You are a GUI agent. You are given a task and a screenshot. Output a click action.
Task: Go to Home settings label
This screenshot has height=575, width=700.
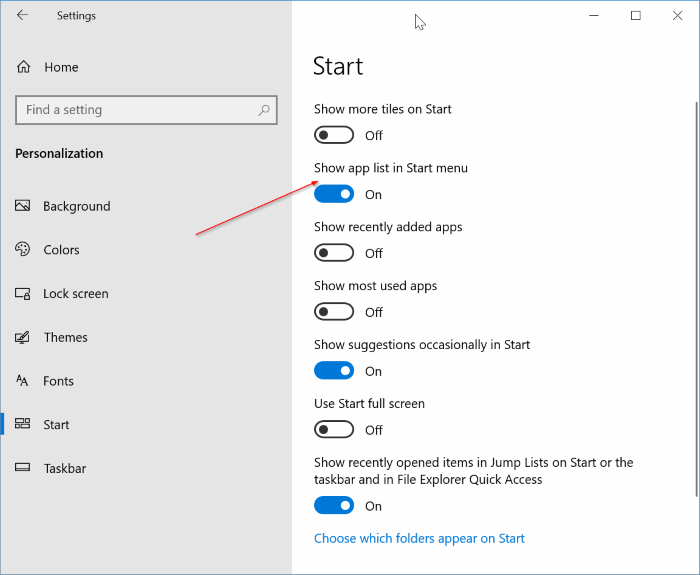click(x=61, y=67)
